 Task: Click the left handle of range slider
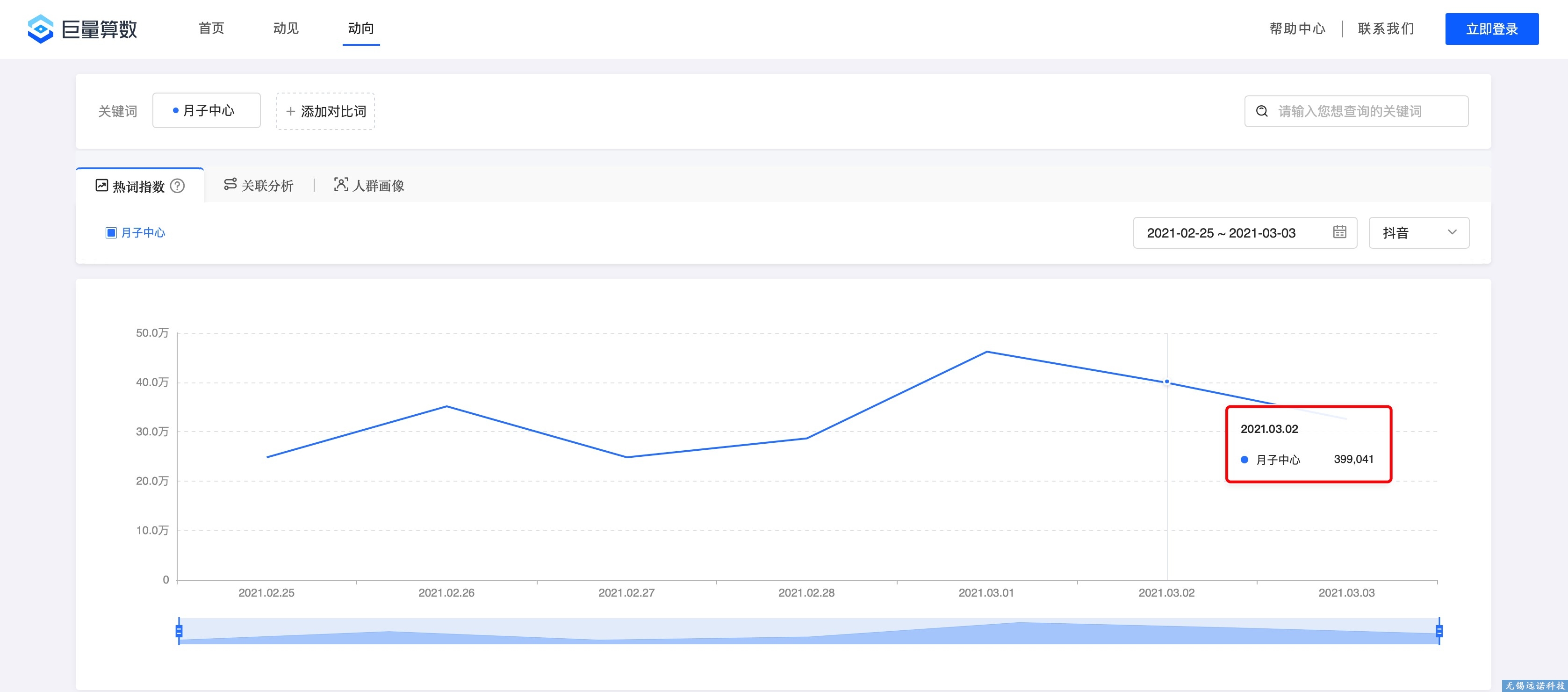click(x=179, y=631)
